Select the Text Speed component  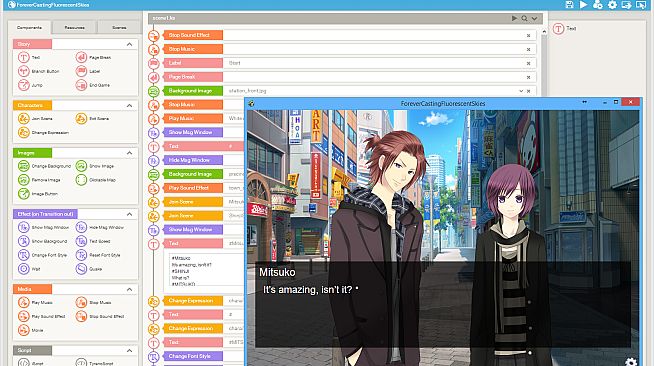pos(93,241)
